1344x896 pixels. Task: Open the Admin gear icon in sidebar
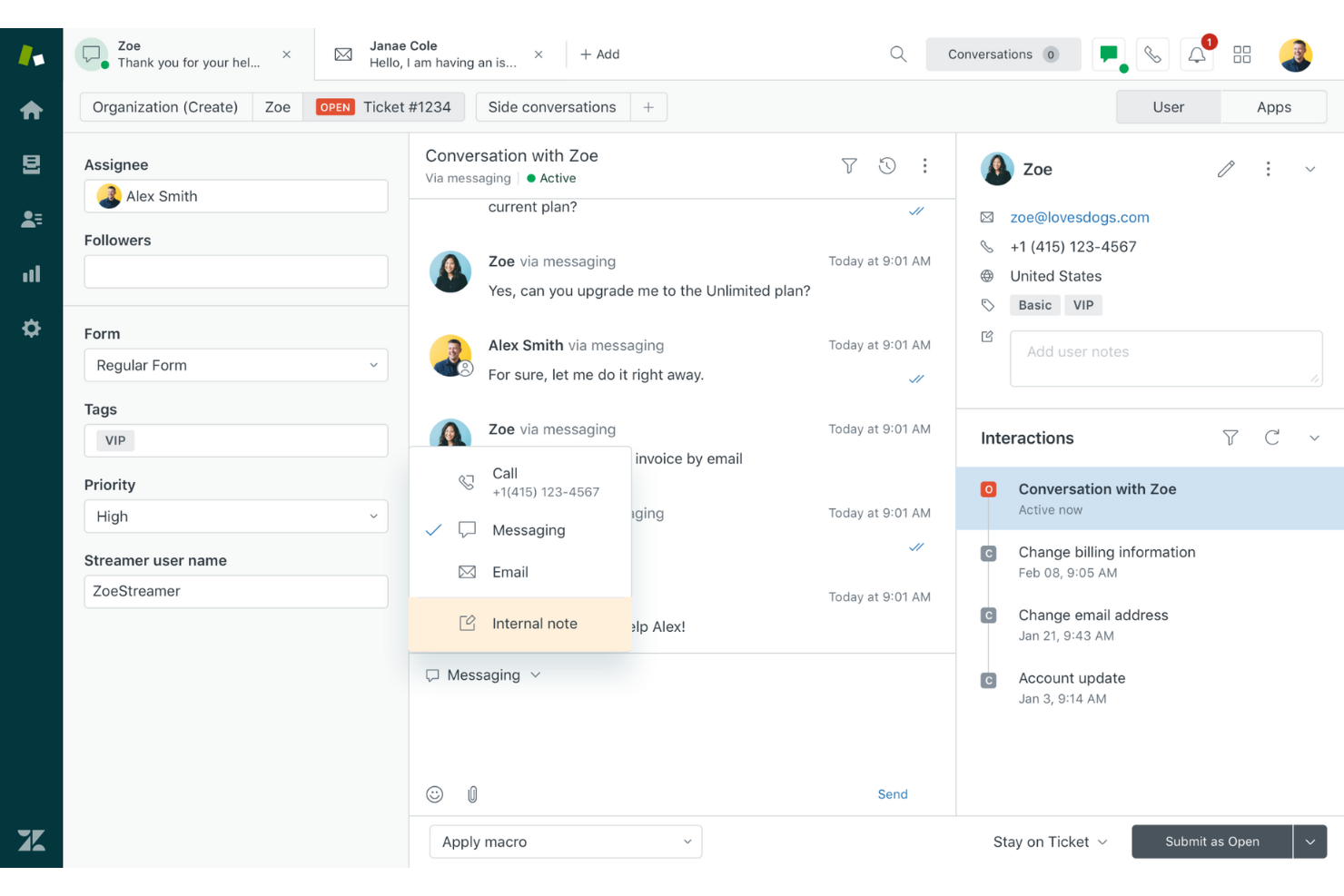(31, 329)
